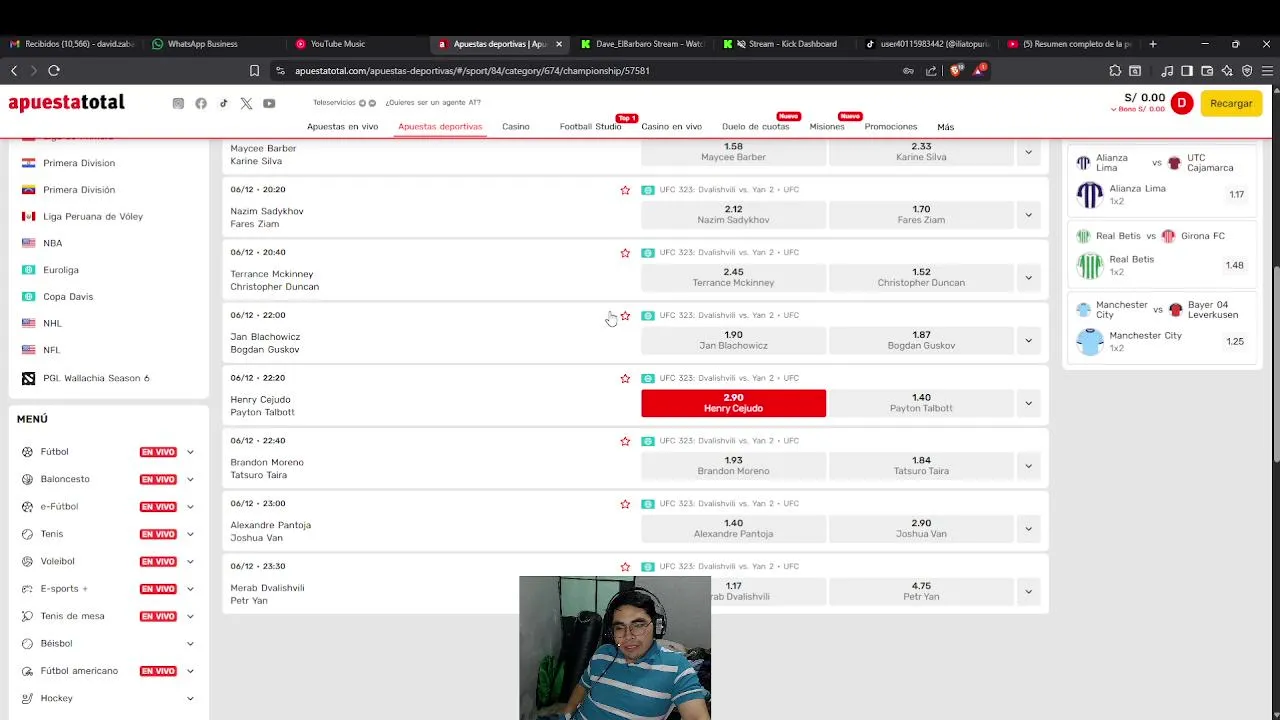This screenshot has height=720, width=1280.
Task: Click the yellow Recargar button
Action: [x=1231, y=103]
